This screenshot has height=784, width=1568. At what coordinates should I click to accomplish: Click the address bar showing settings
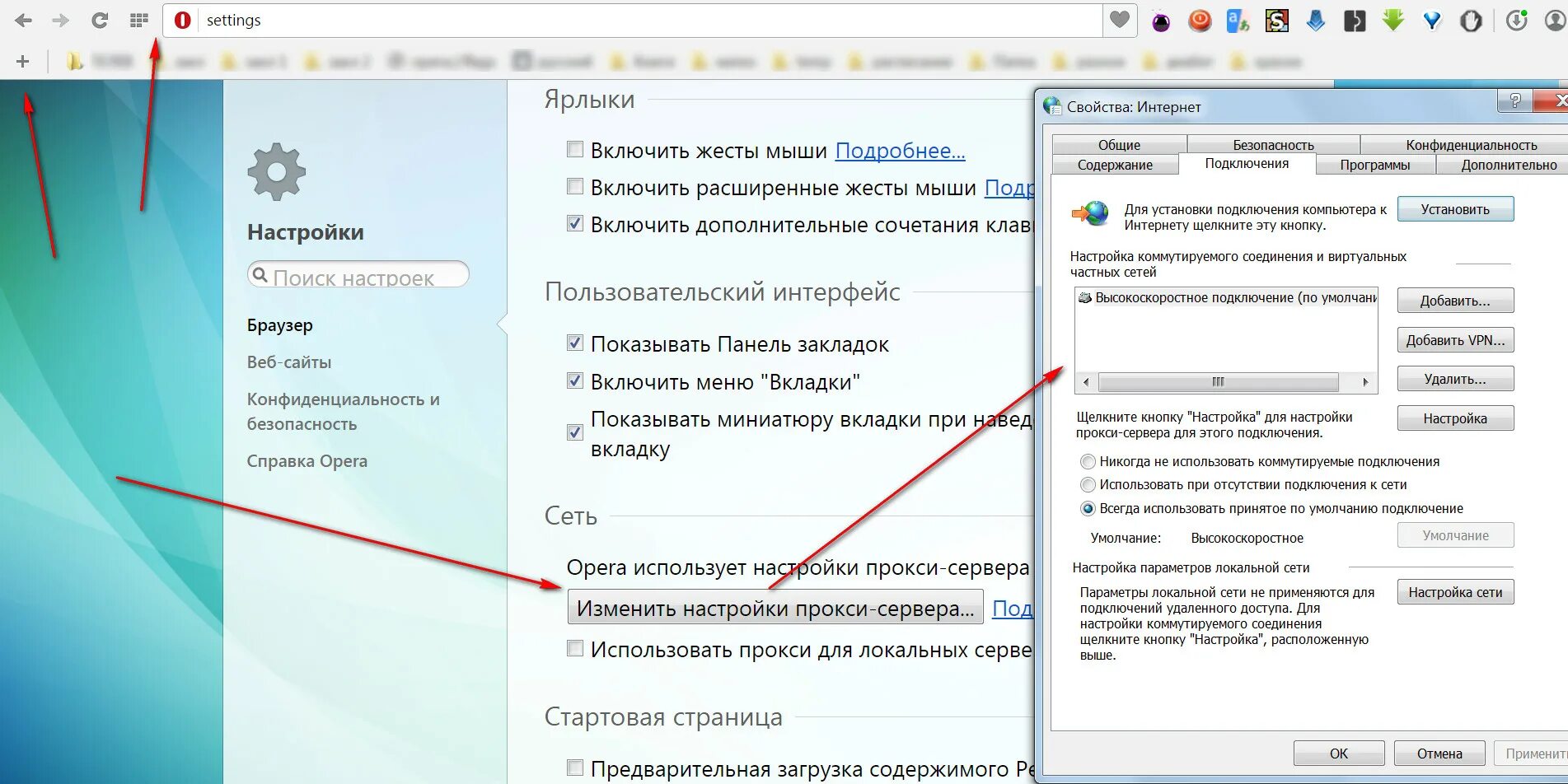click(632, 21)
